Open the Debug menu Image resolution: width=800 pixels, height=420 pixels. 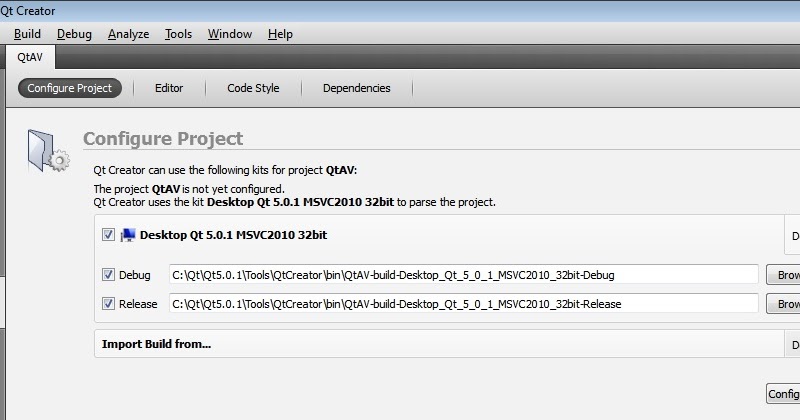(74, 34)
